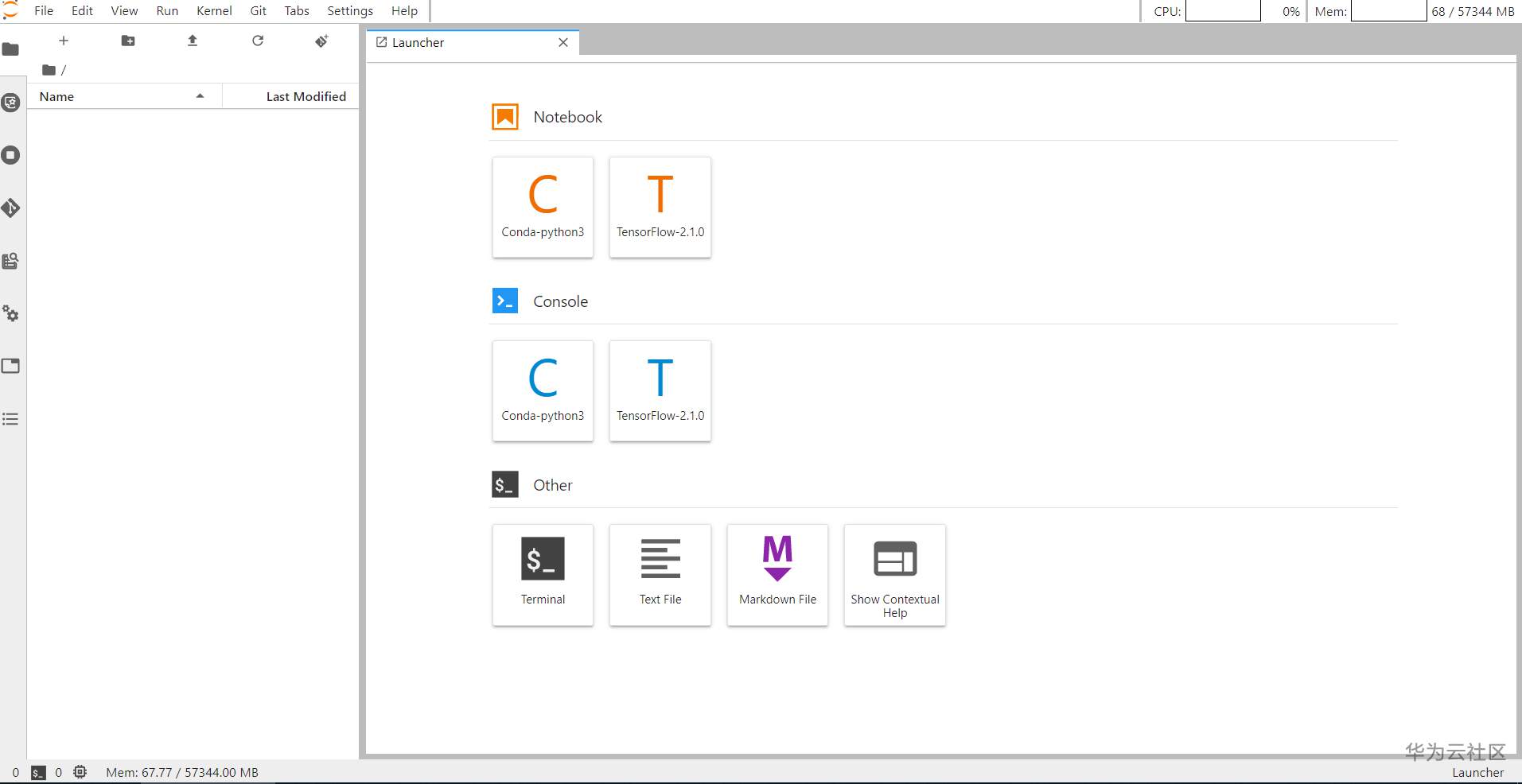Open the Kernel menu
The image size is (1522, 784).
click(214, 11)
